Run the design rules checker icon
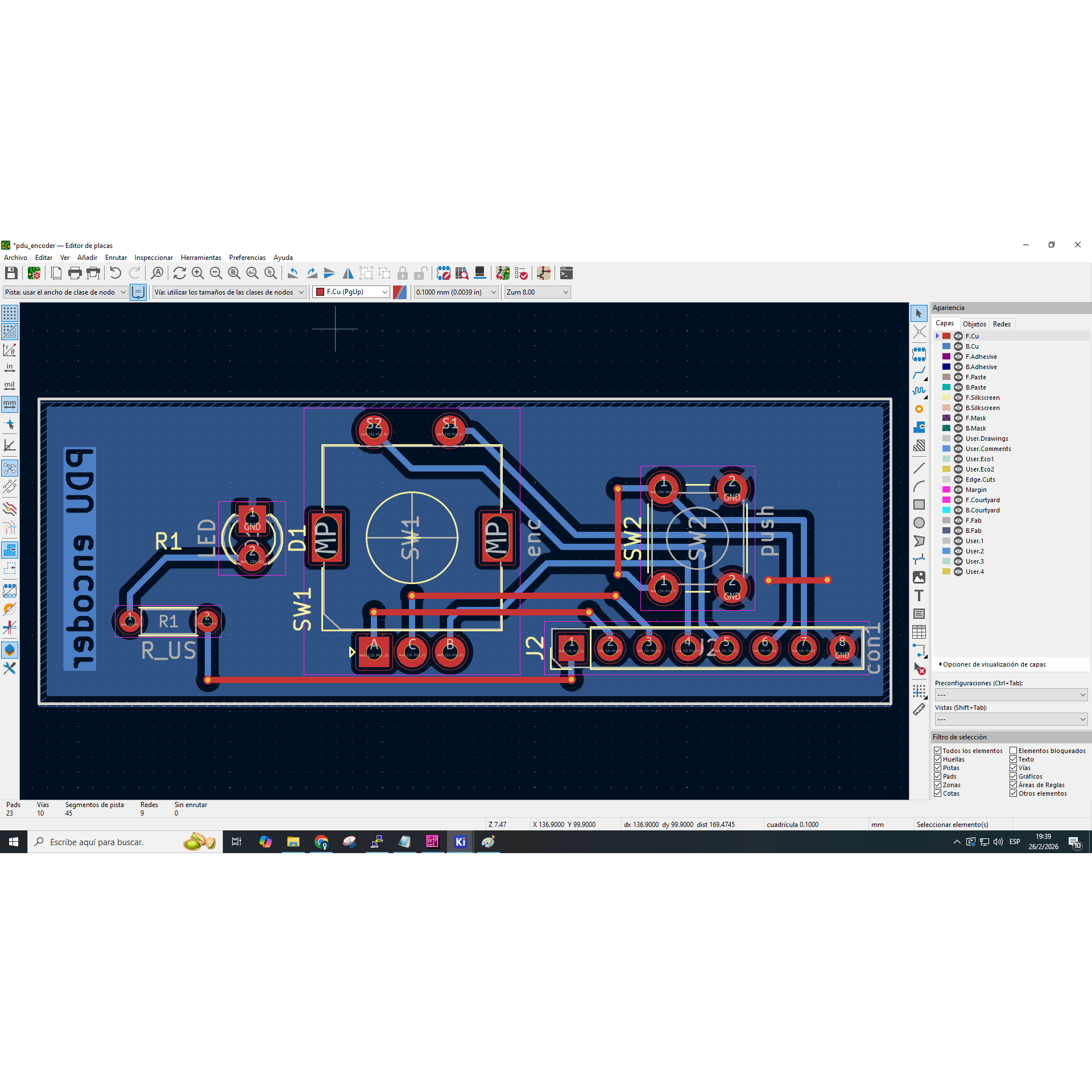Image resolution: width=1092 pixels, height=1092 pixels. (x=521, y=274)
